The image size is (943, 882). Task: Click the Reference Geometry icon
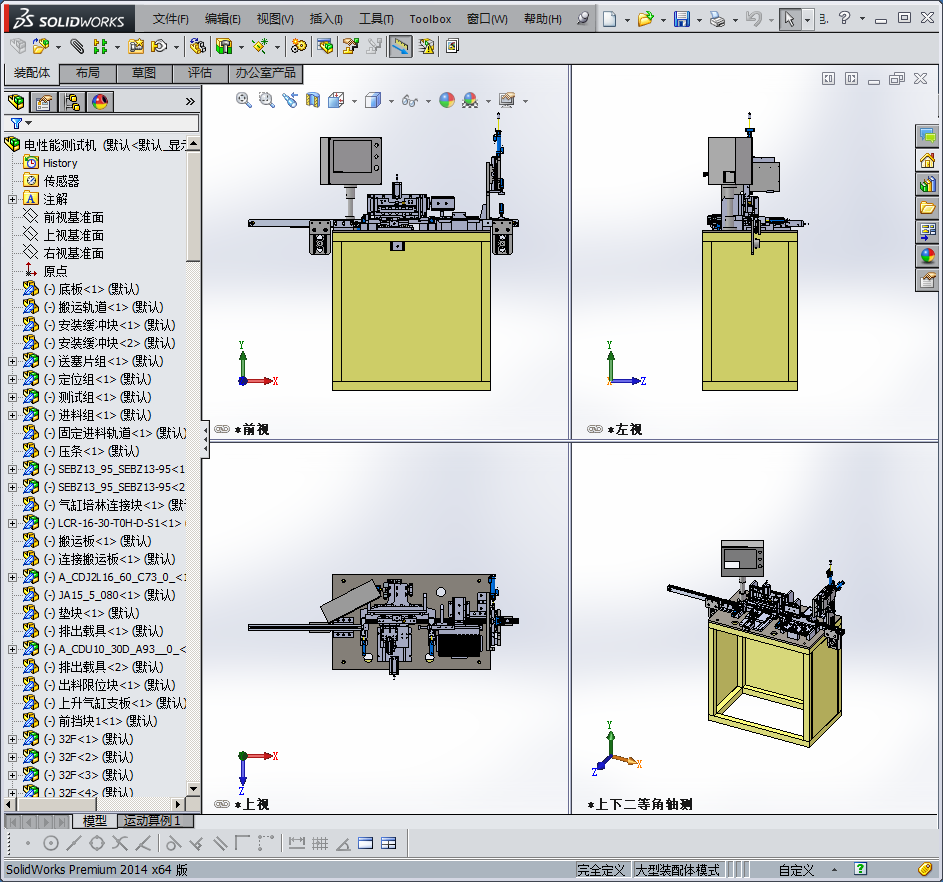coord(260,46)
